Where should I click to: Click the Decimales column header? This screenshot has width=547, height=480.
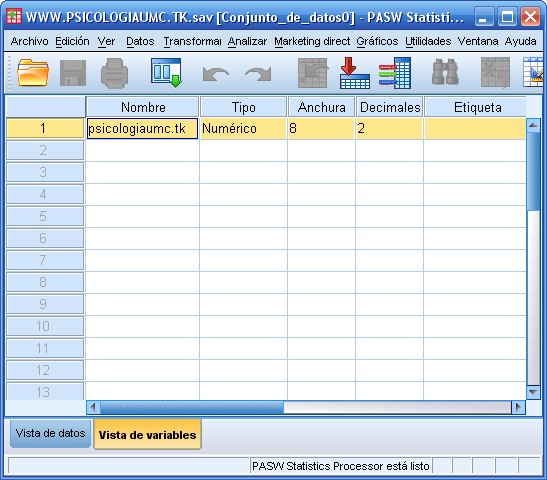(x=390, y=107)
